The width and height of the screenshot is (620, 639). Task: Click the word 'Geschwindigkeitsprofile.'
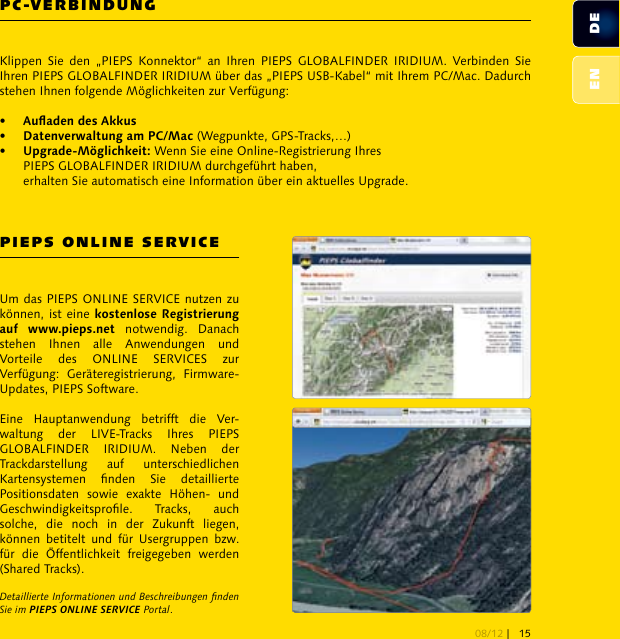(66, 509)
